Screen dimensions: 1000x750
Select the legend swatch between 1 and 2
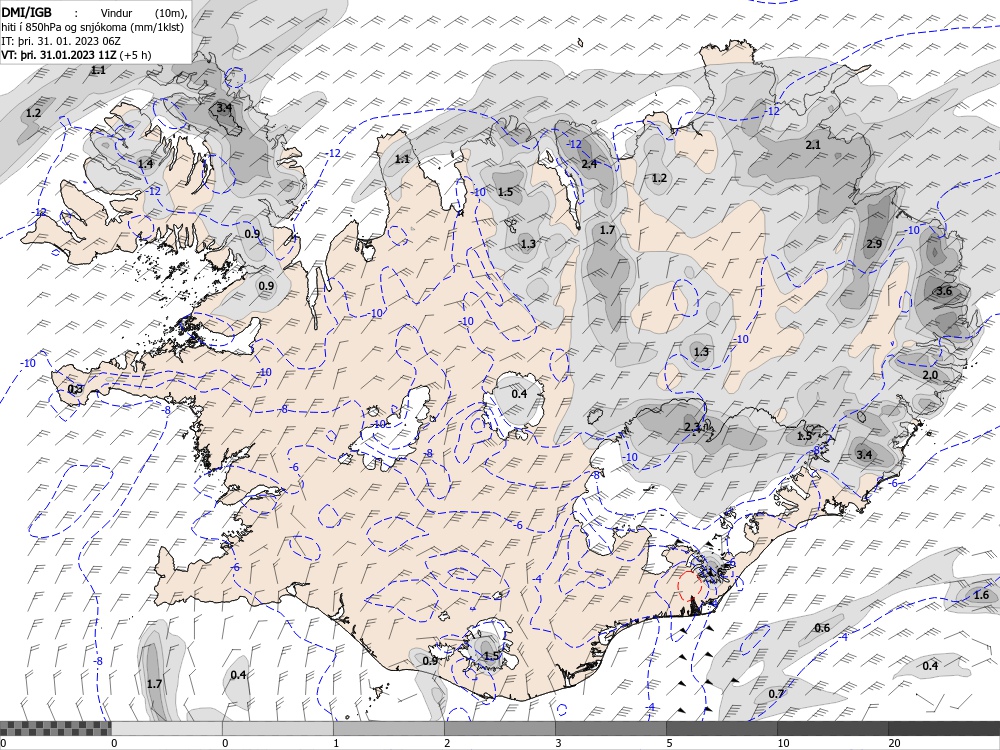[x=389, y=728]
